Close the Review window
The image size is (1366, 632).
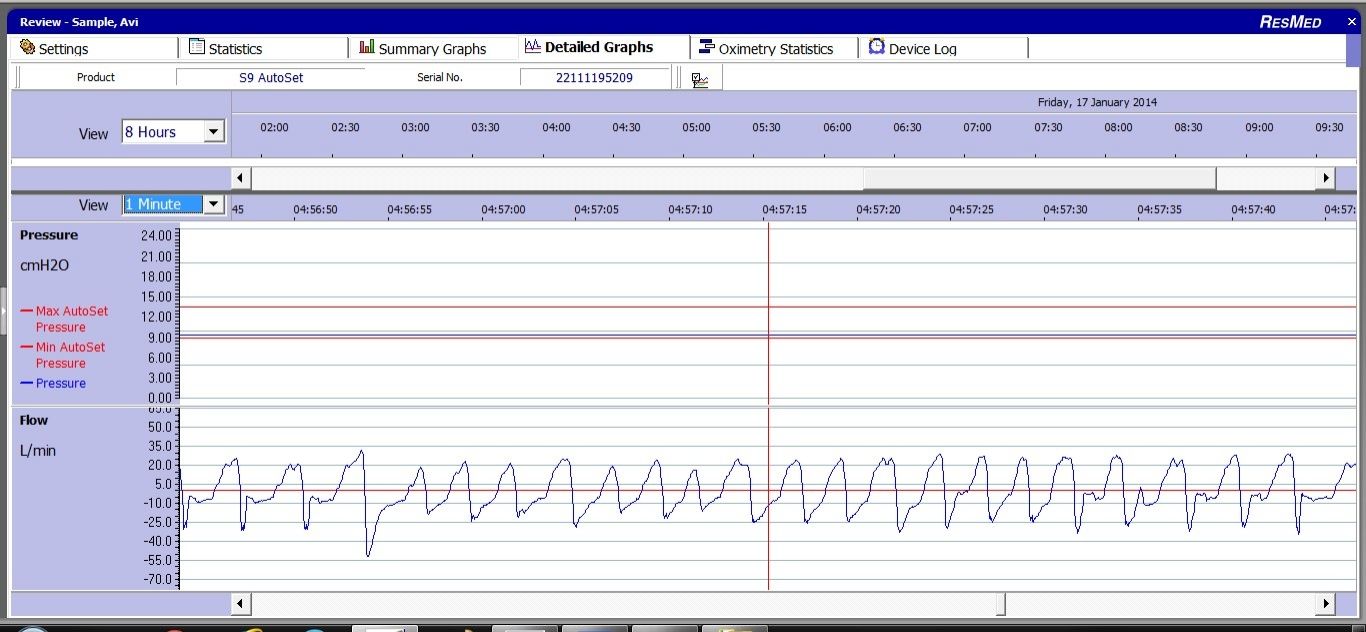pyautogui.click(x=1351, y=21)
